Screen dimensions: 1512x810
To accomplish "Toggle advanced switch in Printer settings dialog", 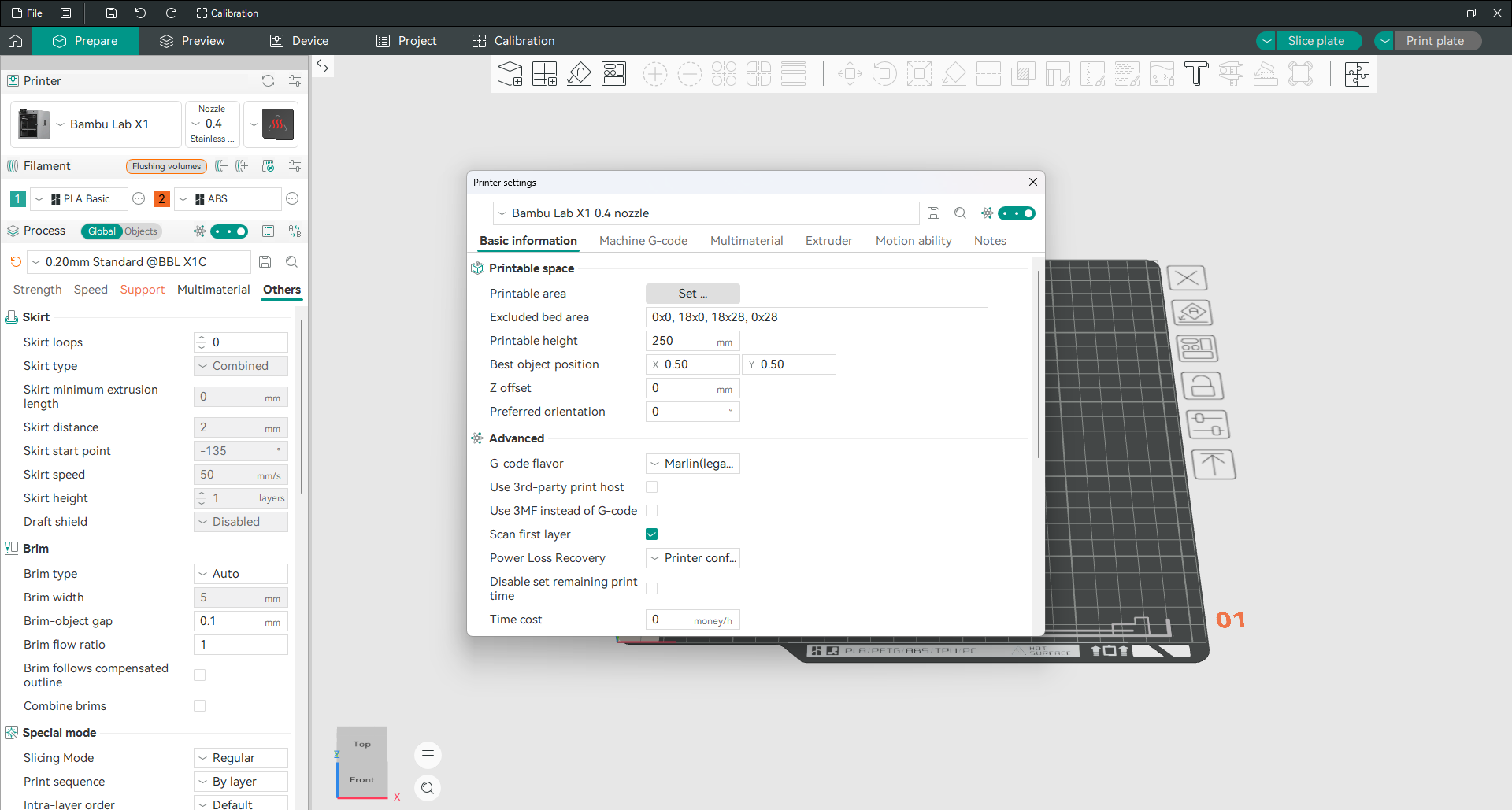I will point(1017,213).
